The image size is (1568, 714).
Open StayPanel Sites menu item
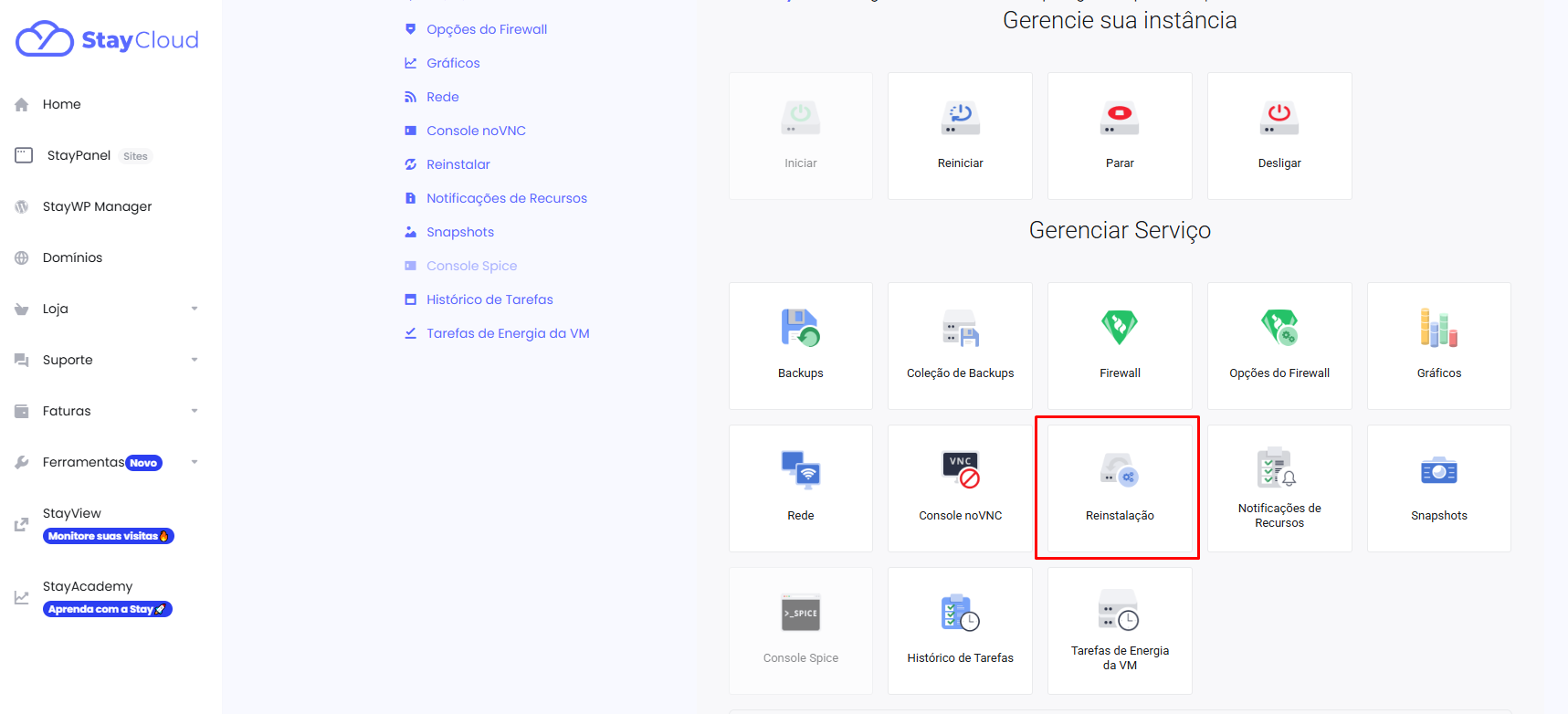[82, 155]
